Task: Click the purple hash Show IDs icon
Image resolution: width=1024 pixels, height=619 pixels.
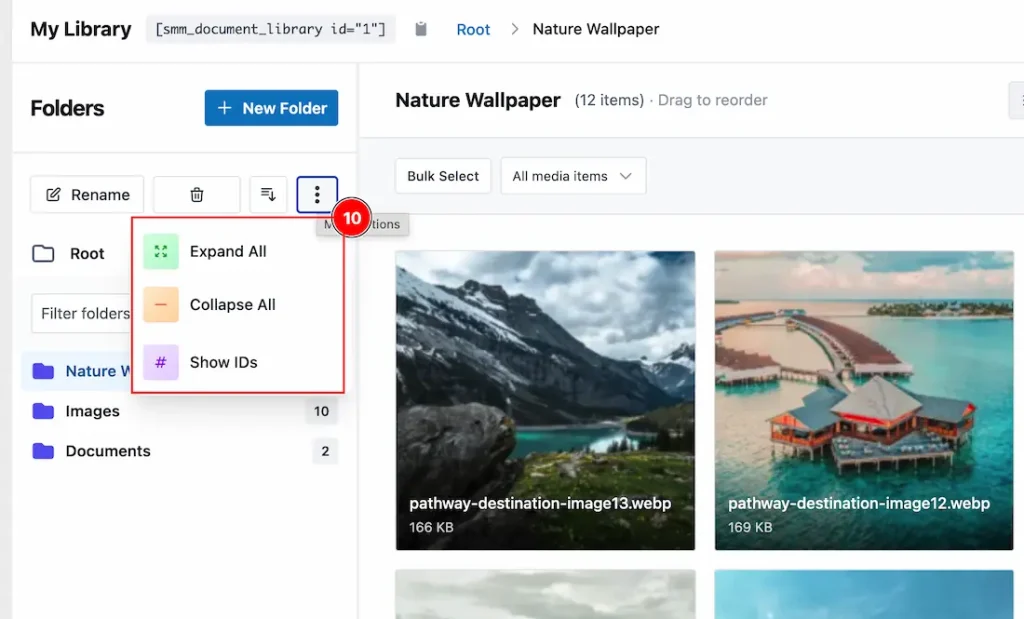Action: [161, 362]
